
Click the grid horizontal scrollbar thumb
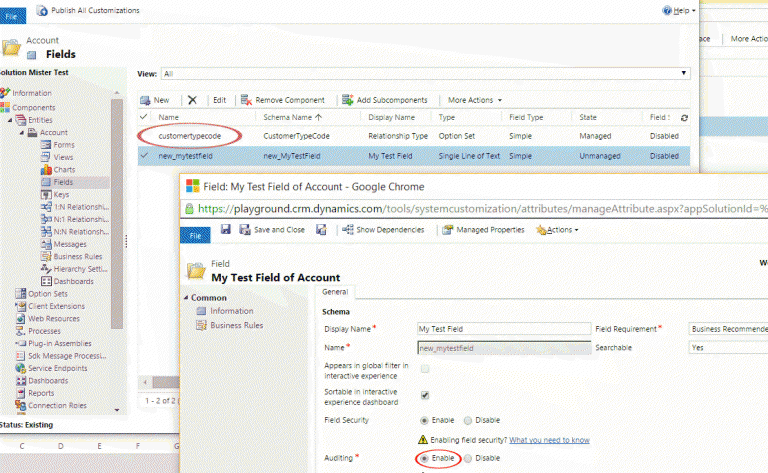tap(166, 382)
